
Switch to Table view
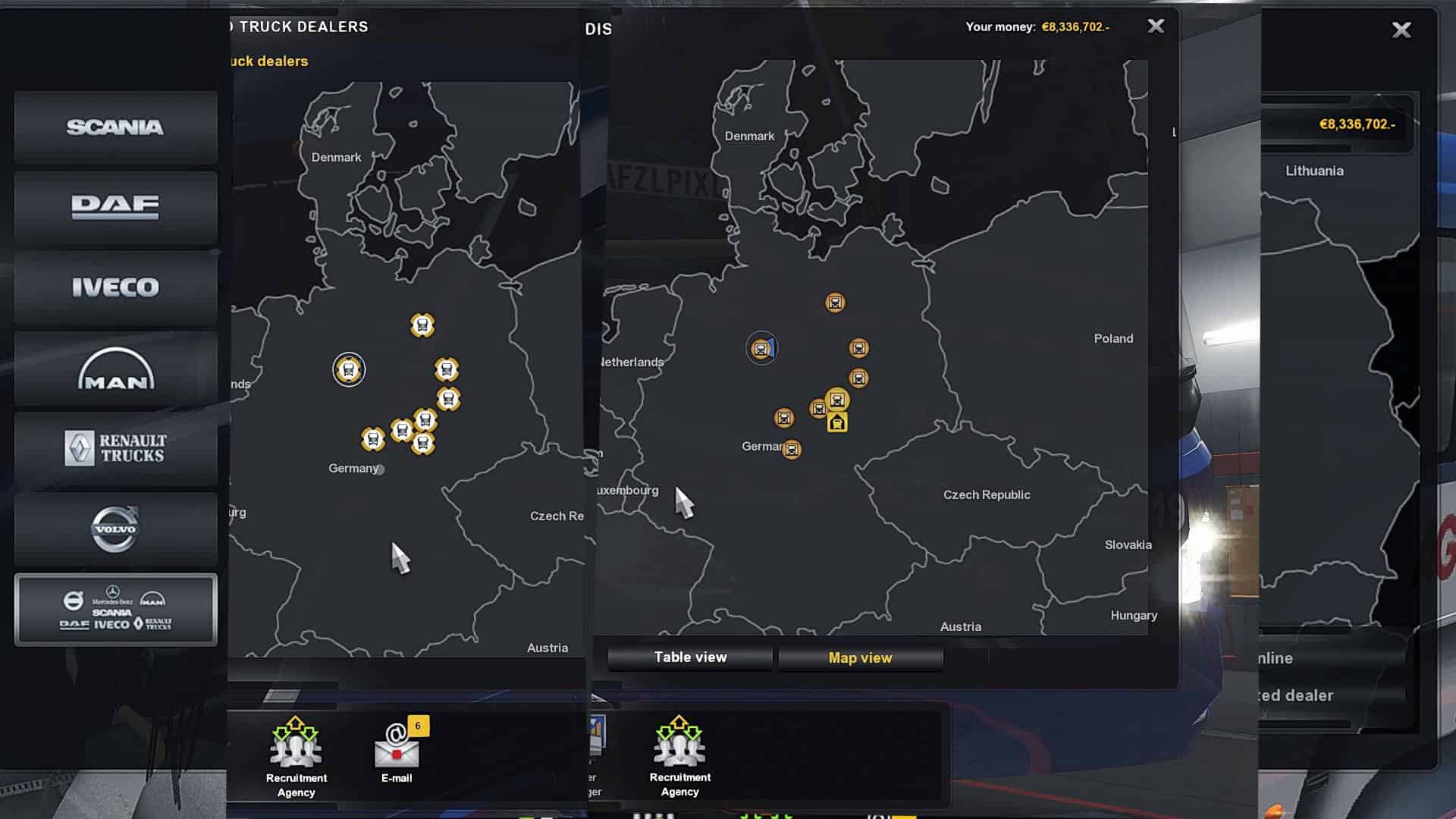coord(690,657)
